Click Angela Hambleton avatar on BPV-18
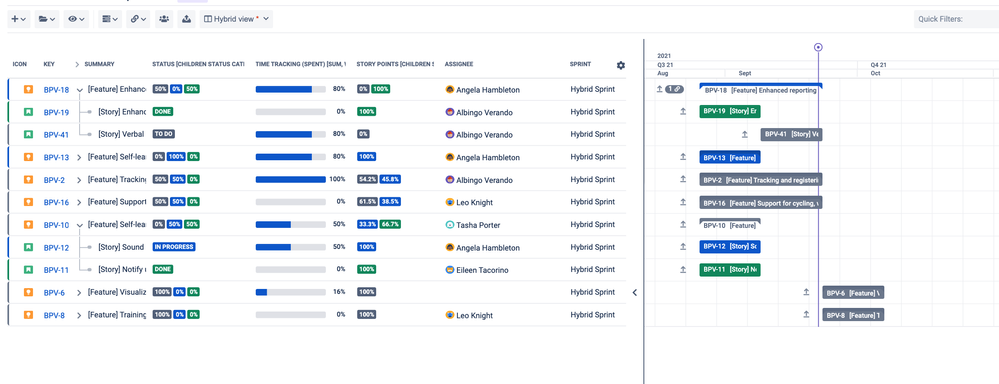Viewport: 999px width, 384px height. click(450, 90)
